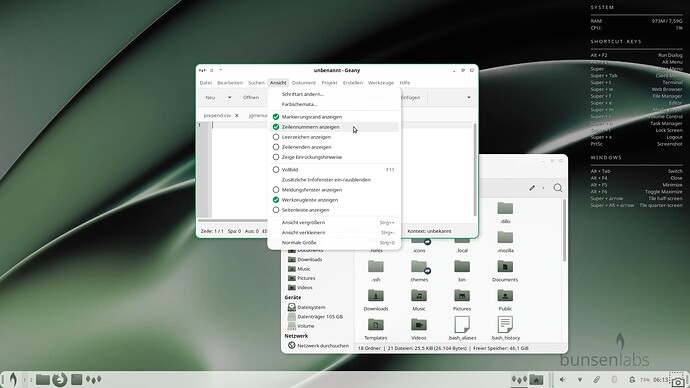690x388 pixels.
Task: Close the prepend.csv tab
Action: 237,115
